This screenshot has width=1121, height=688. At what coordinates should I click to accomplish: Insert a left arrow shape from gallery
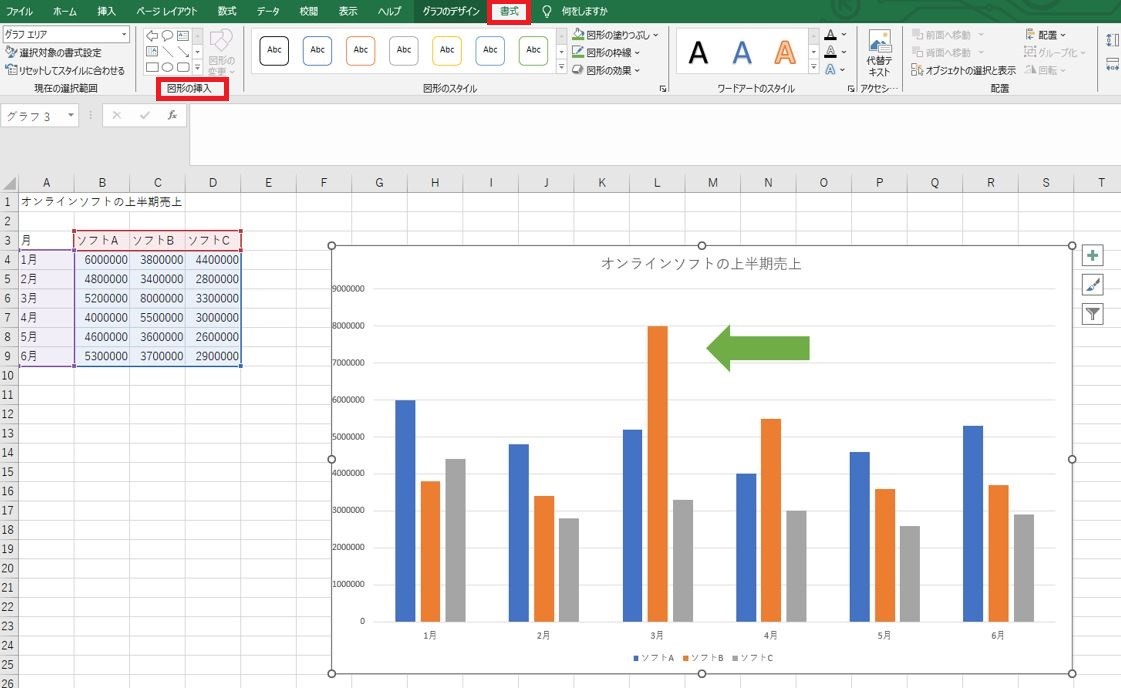(152, 36)
